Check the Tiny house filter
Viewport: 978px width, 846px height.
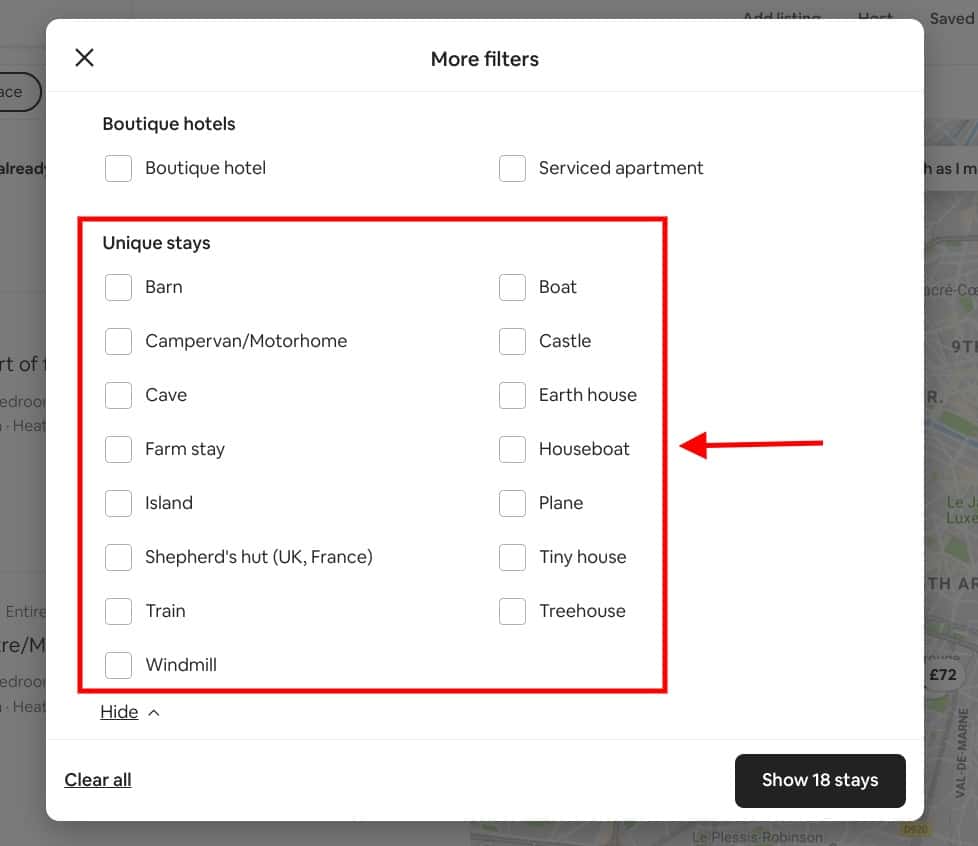point(512,557)
